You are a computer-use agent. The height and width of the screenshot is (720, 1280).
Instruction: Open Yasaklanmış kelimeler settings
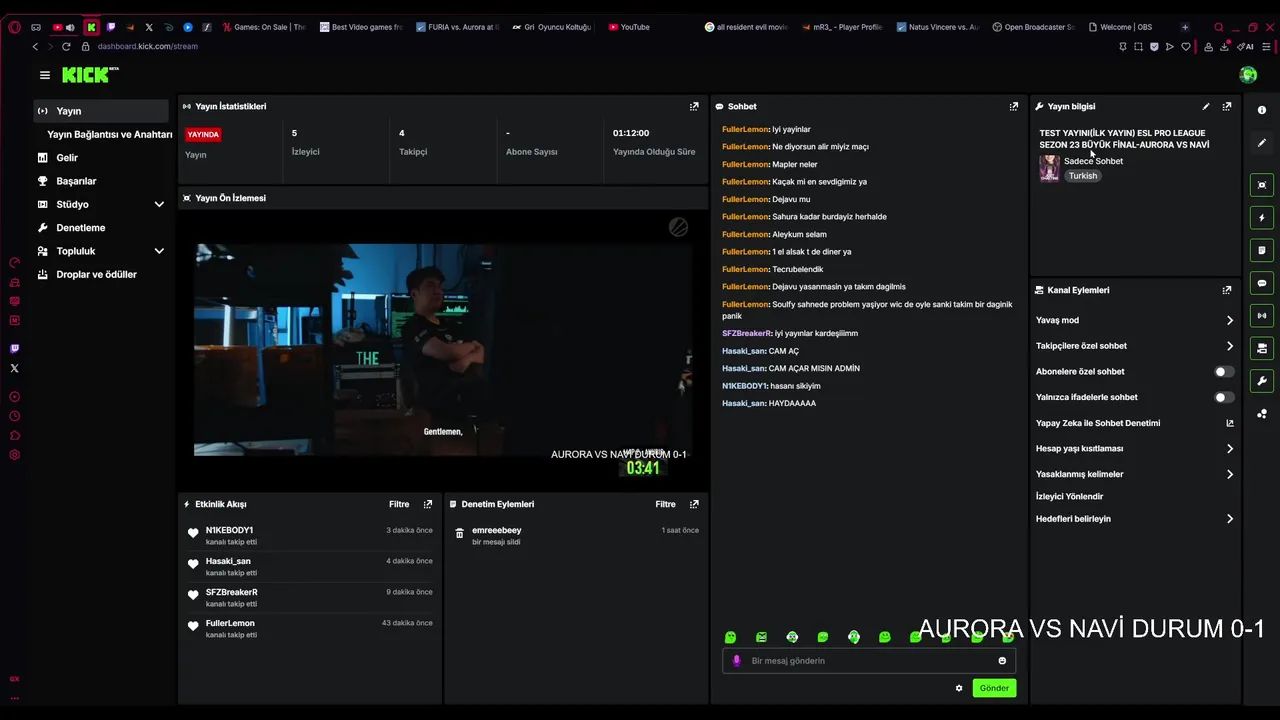coord(1134,474)
